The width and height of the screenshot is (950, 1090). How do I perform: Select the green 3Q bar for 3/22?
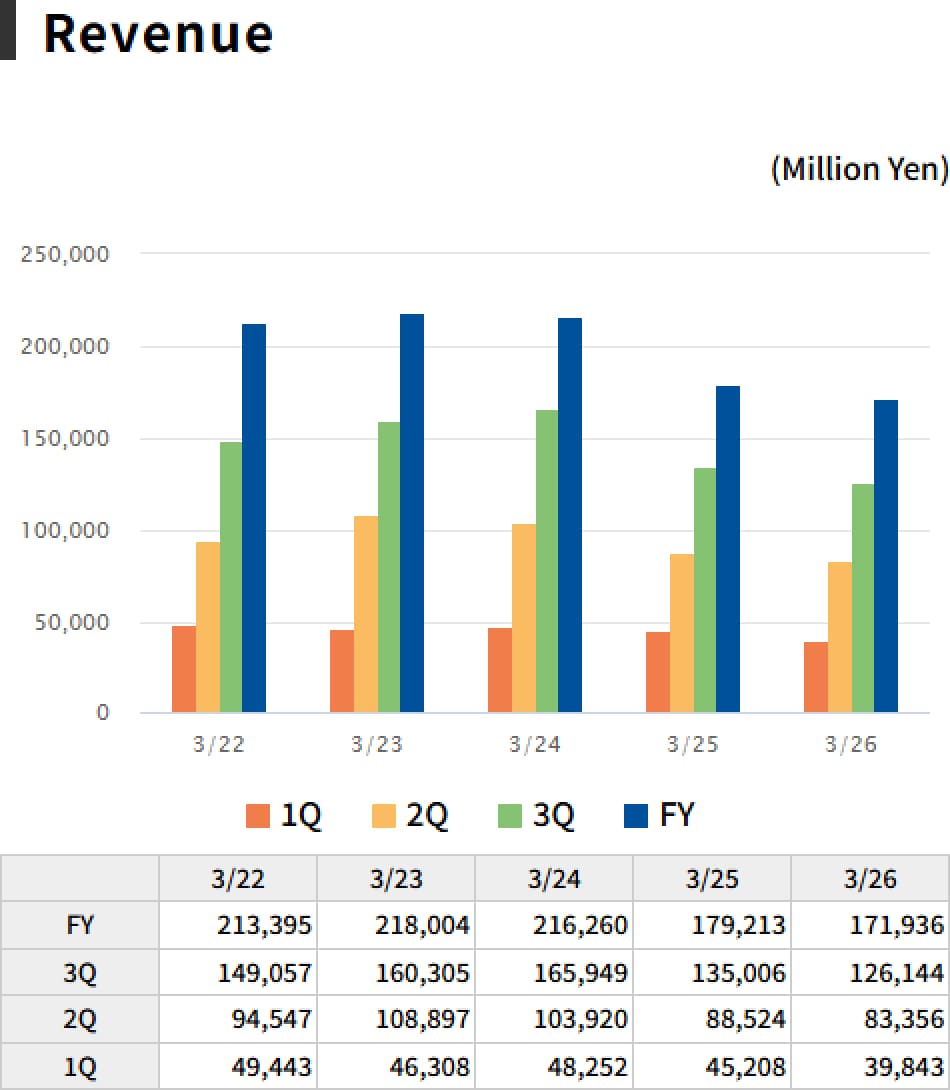click(x=231, y=577)
